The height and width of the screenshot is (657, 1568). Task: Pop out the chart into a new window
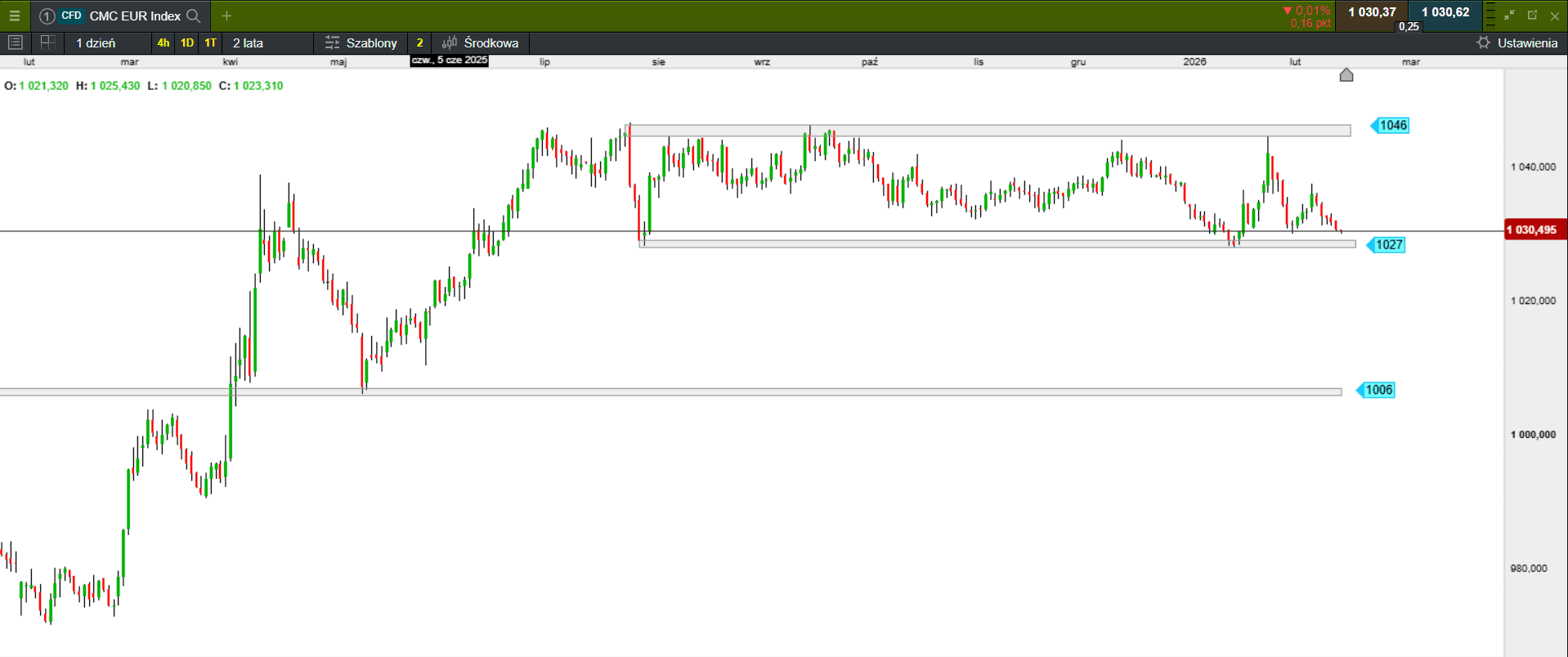1532,16
